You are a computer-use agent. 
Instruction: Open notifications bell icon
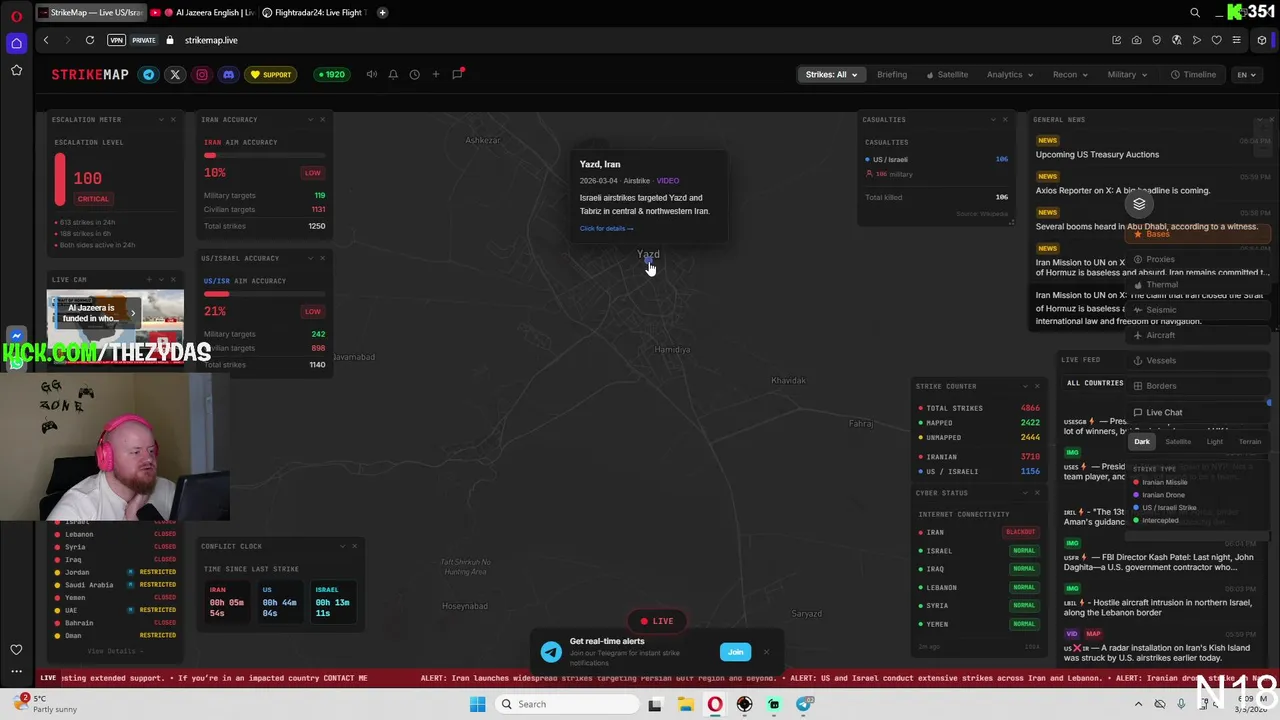tap(393, 74)
